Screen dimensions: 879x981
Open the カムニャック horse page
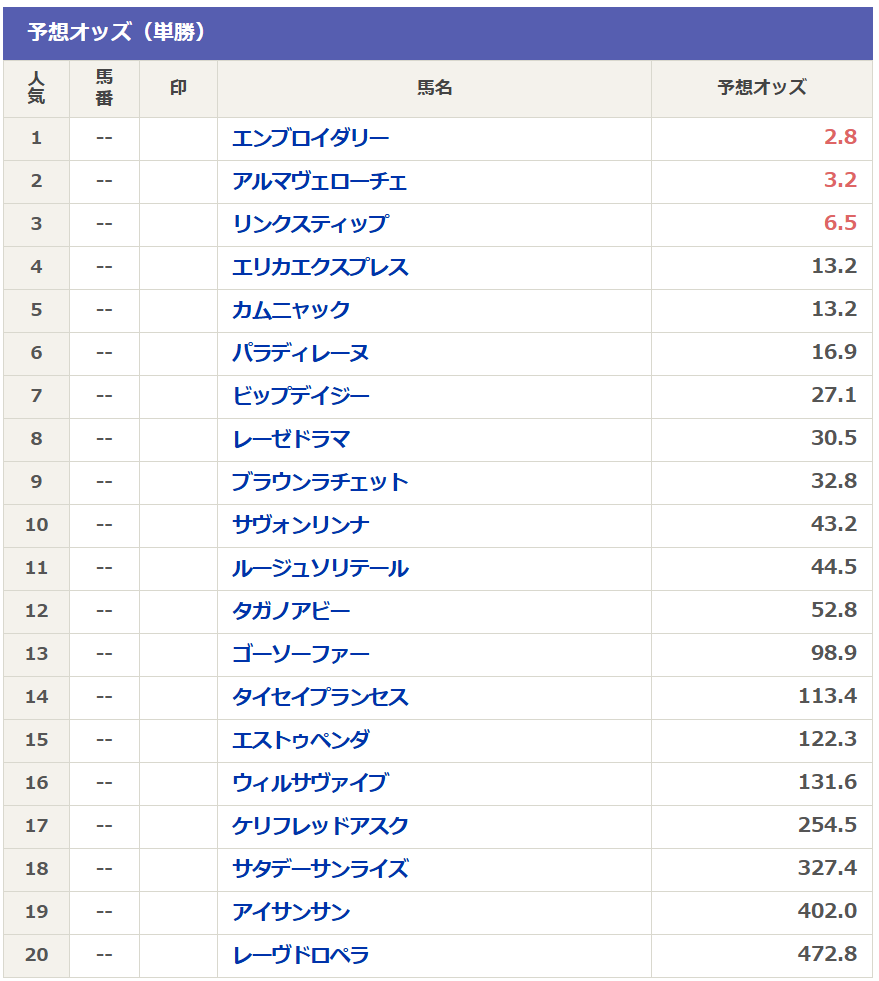tap(291, 310)
